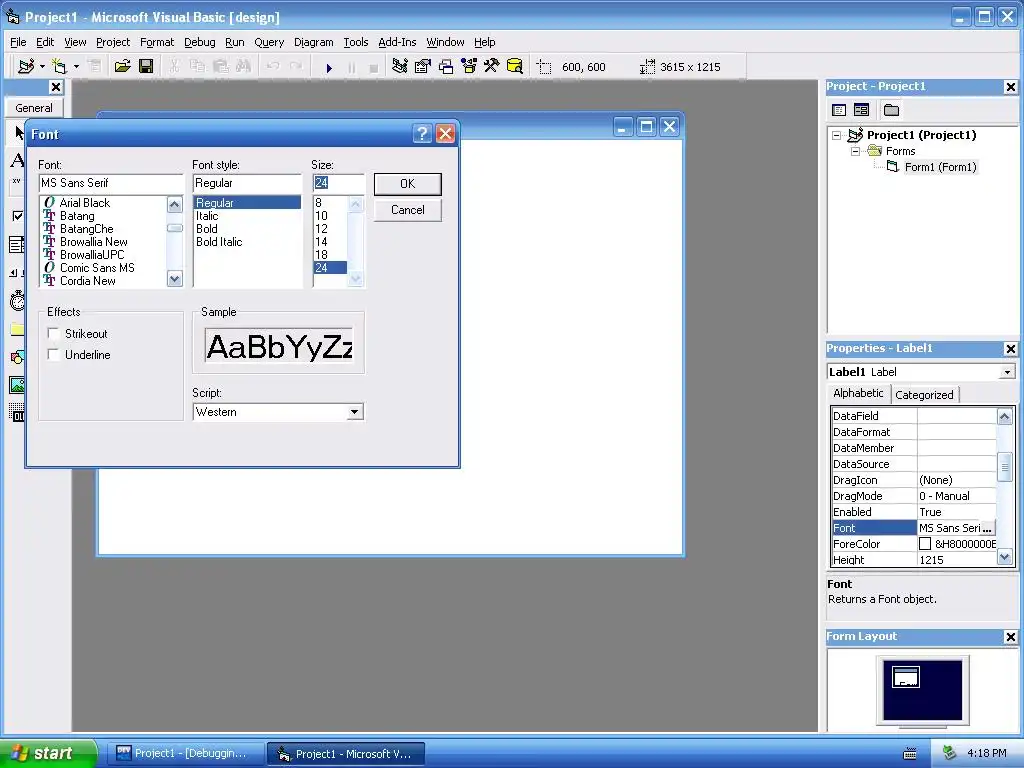The height and width of the screenshot is (768, 1024).
Task: Collapse the Project1 tree node
Action: click(x=836, y=135)
